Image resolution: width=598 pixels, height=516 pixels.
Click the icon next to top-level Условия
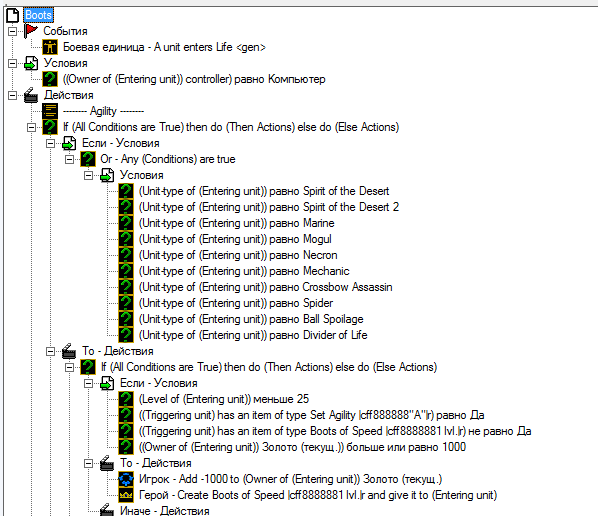pos(31,63)
